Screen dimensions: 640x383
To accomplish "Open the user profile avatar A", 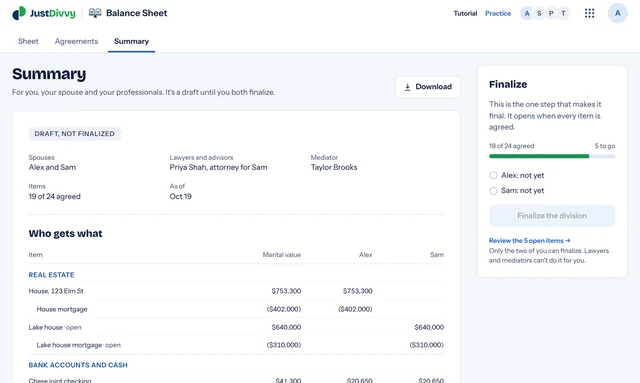I will coord(617,13).
